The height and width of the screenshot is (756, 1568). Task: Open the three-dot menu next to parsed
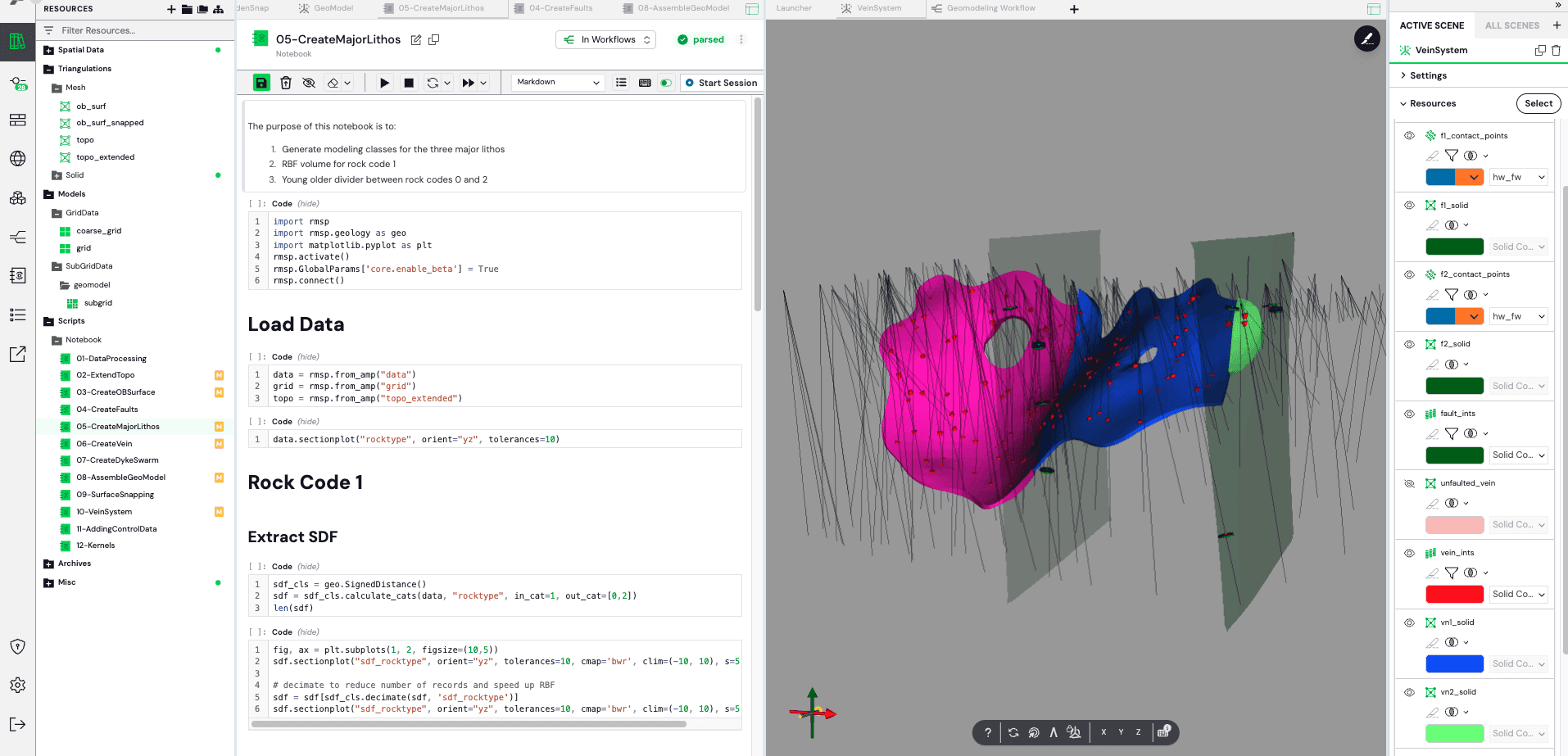pyautogui.click(x=741, y=39)
